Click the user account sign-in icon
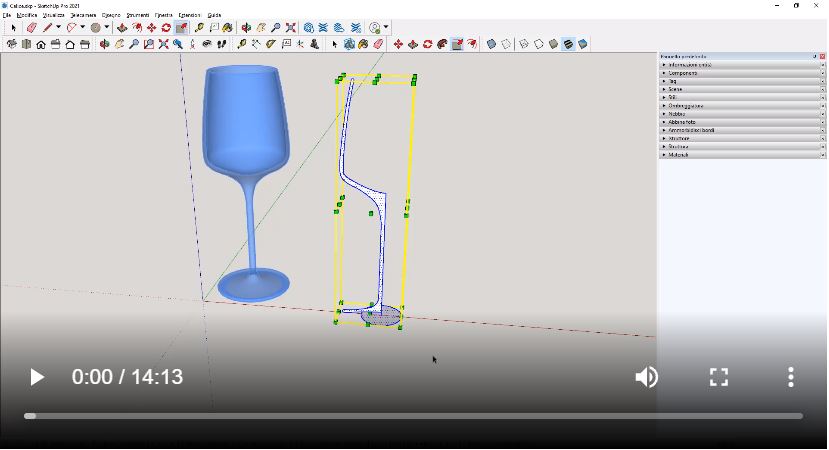 pyautogui.click(x=375, y=27)
